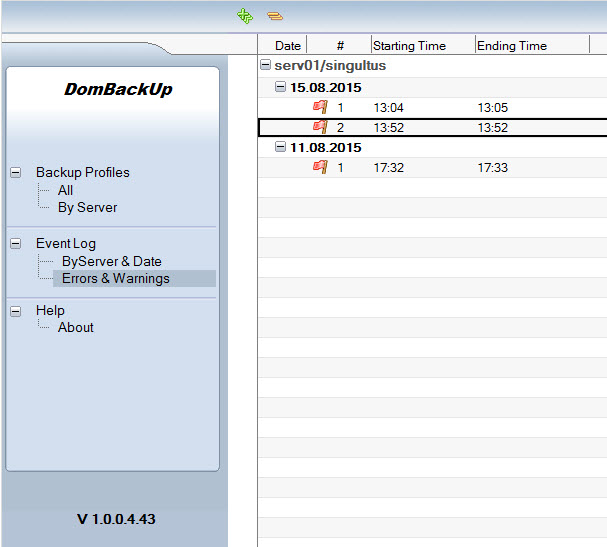Click the red flag icon for the 13:52 entry
This screenshot has width=607, height=547.
(320, 127)
